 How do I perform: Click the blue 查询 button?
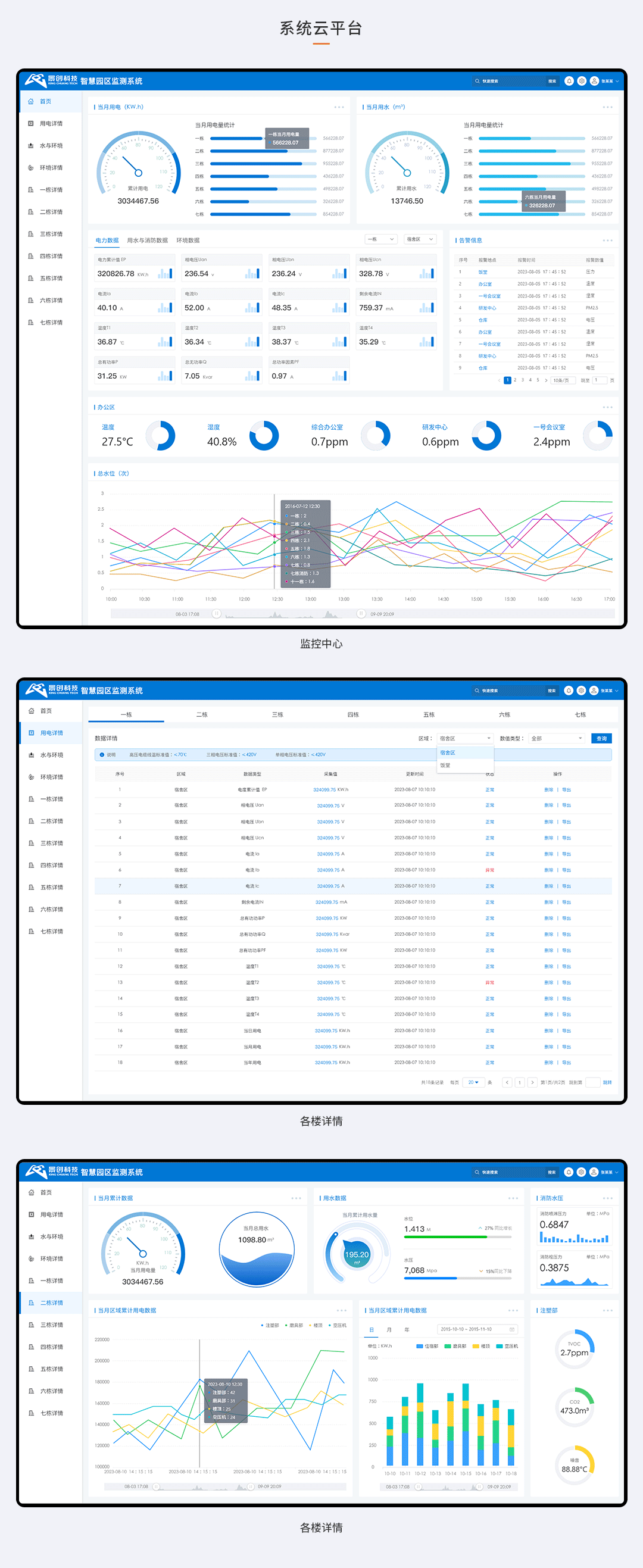click(601, 738)
